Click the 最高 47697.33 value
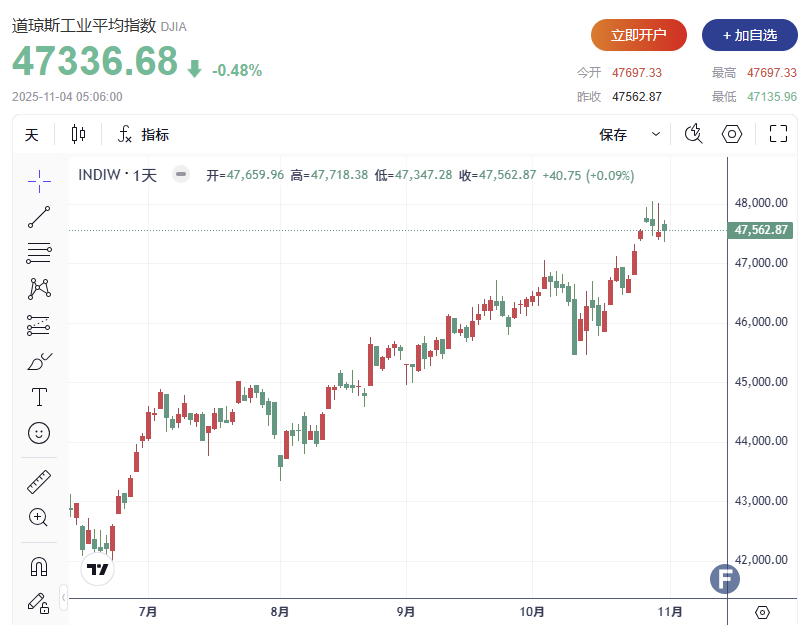 [x=772, y=73]
